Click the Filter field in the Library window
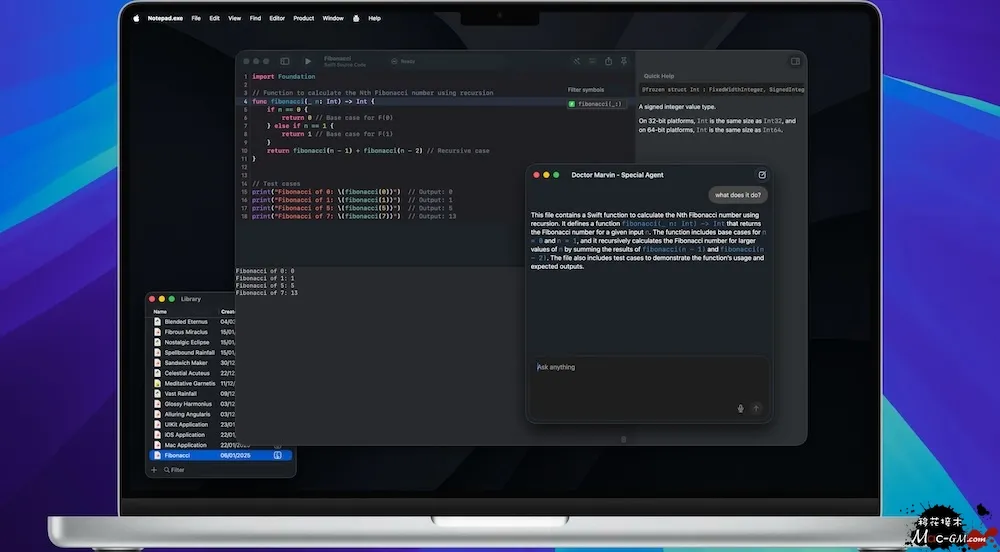This screenshot has height=552, width=1000. [174, 470]
